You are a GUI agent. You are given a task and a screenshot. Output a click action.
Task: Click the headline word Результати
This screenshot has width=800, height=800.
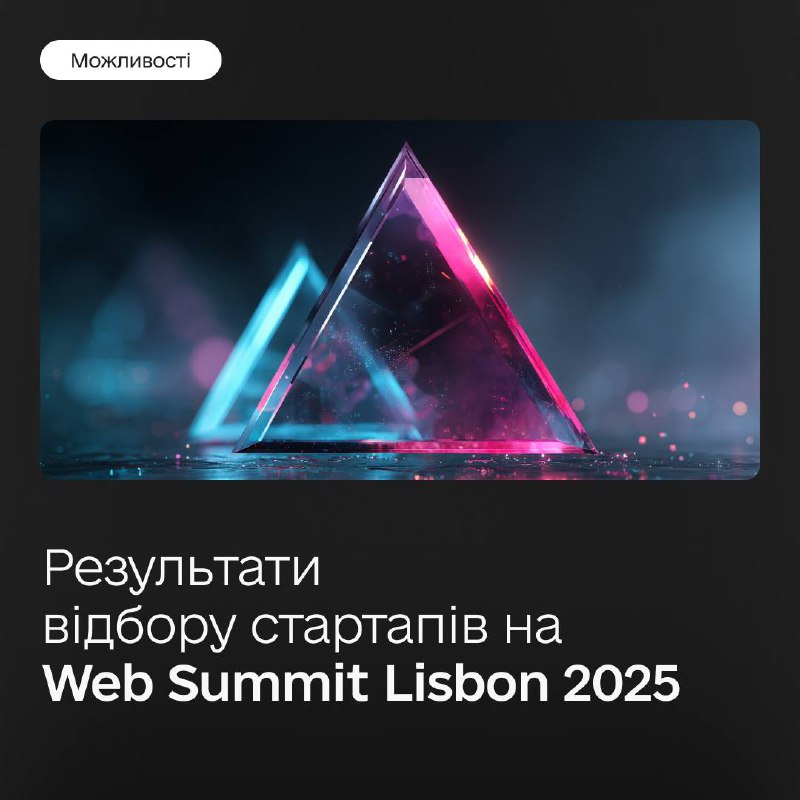182,570
